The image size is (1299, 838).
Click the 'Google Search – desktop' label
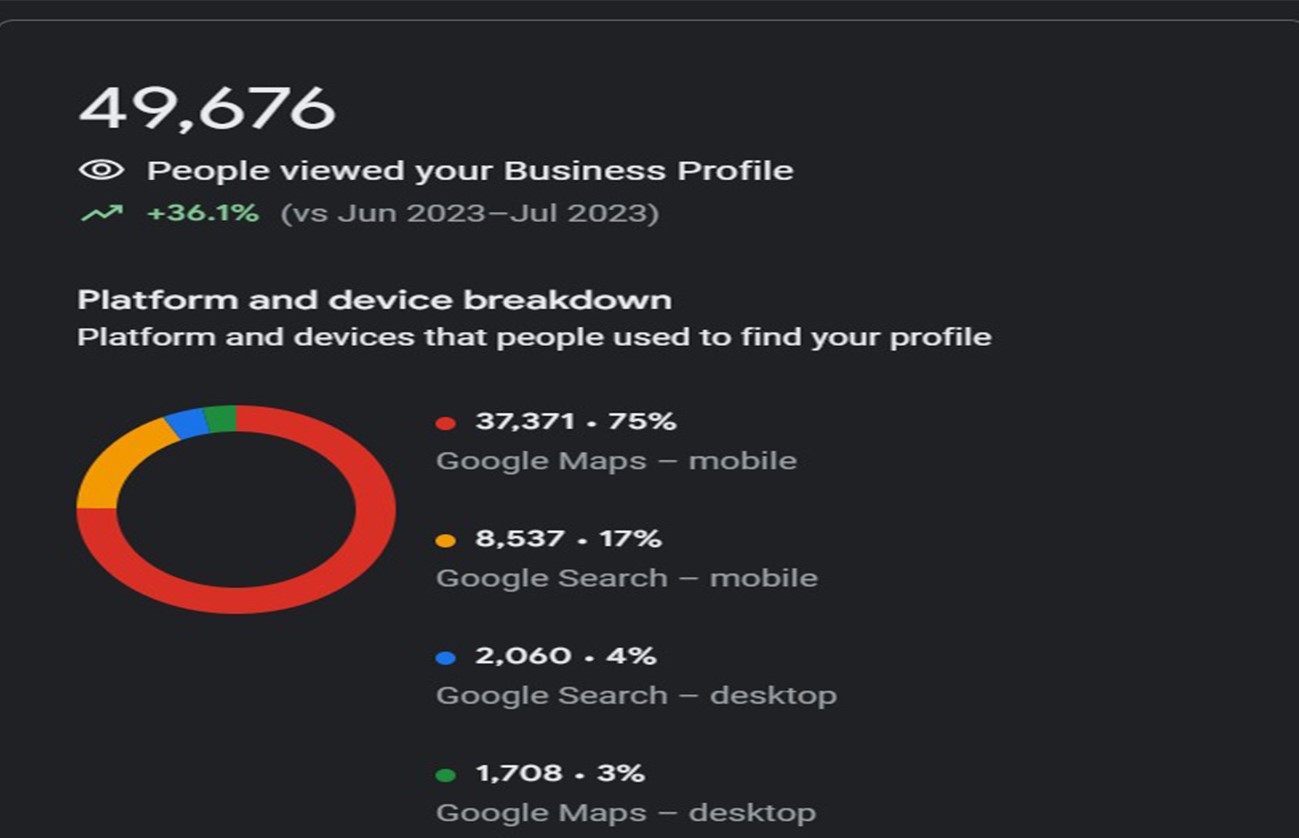click(x=636, y=695)
